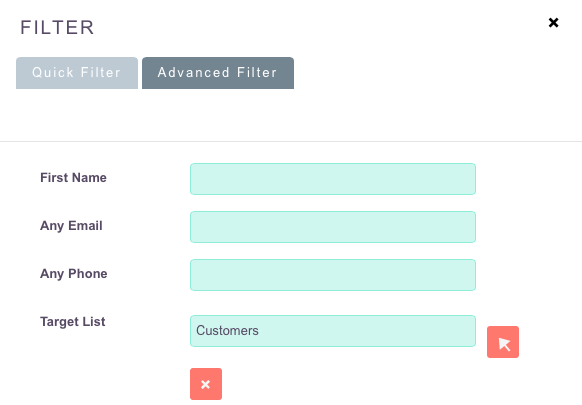Viewport: 582px width, 405px height.
Task: Click the Any Phone label
Action: pos(73,274)
